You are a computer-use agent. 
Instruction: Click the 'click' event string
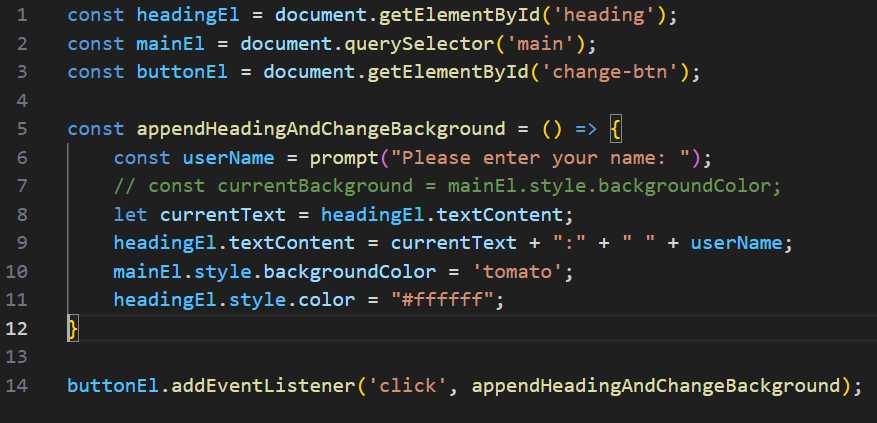pyautogui.click(x=407, y=386)
